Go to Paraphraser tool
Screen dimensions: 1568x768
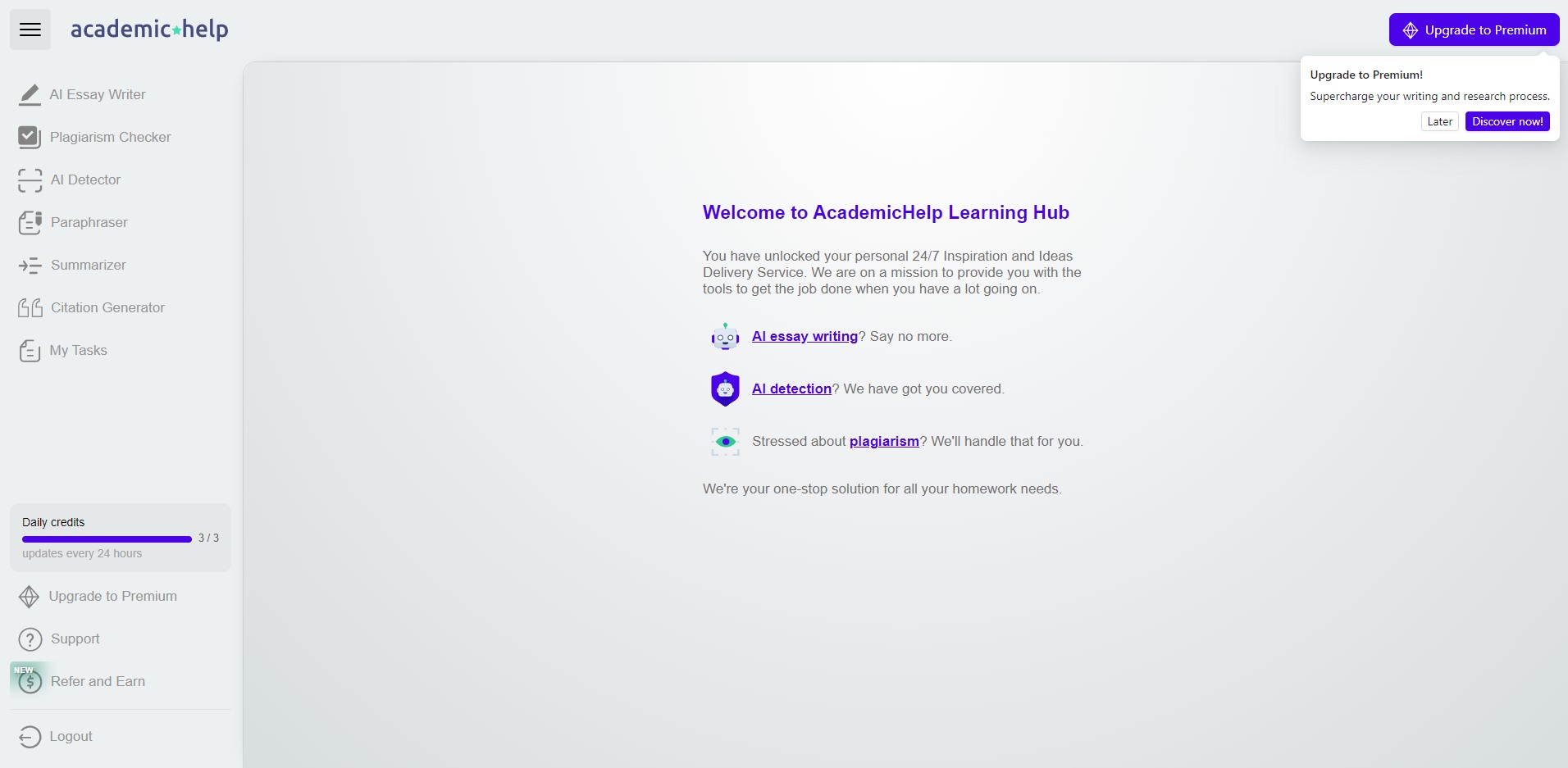click(121, 223)
